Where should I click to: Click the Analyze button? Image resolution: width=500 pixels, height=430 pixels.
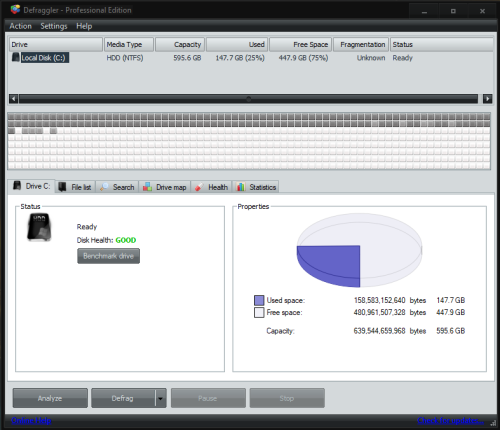[50, 398]
